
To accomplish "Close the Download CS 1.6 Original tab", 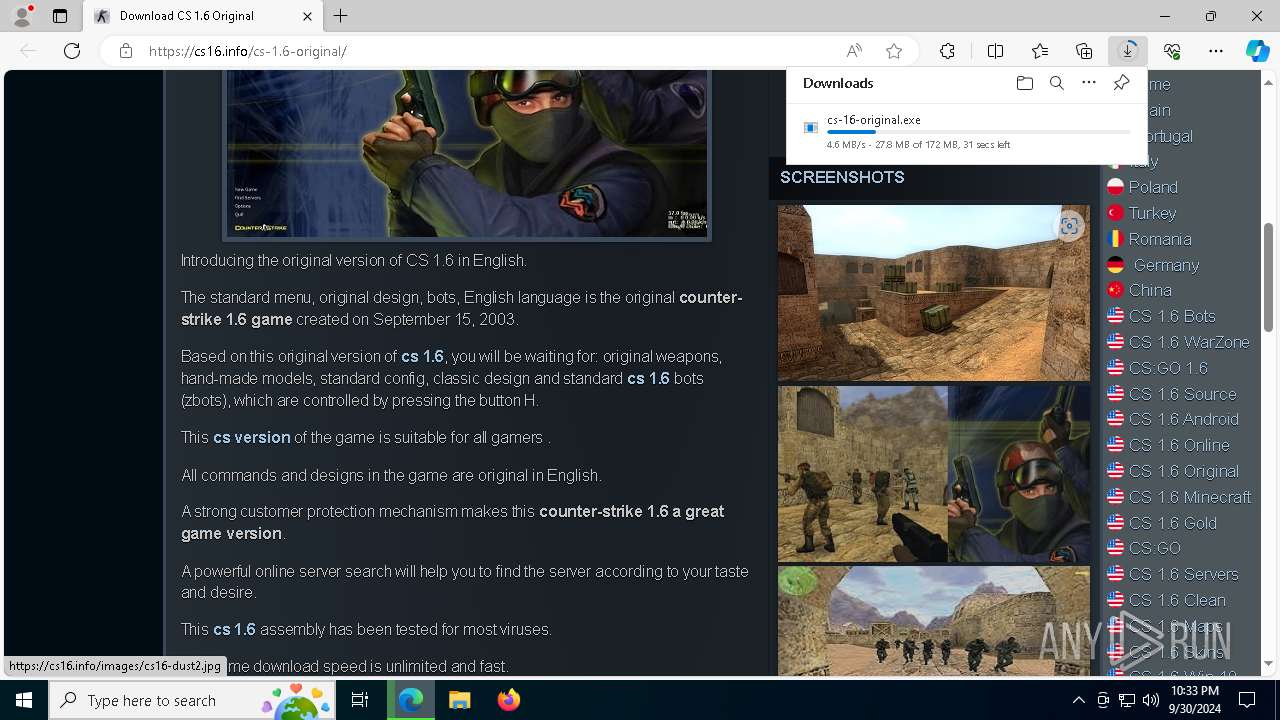I will 307,16.
